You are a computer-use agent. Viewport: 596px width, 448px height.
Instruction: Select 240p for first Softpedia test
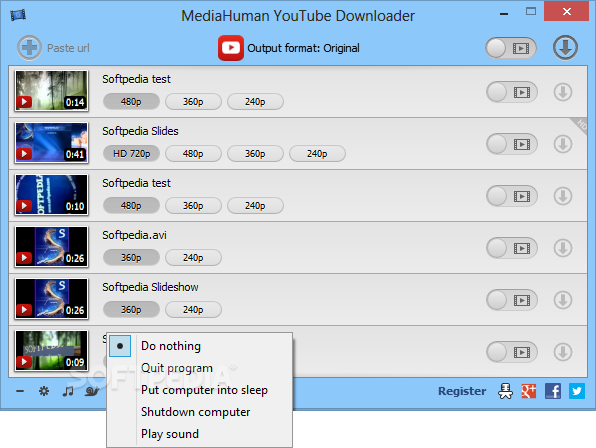(255, 101)
